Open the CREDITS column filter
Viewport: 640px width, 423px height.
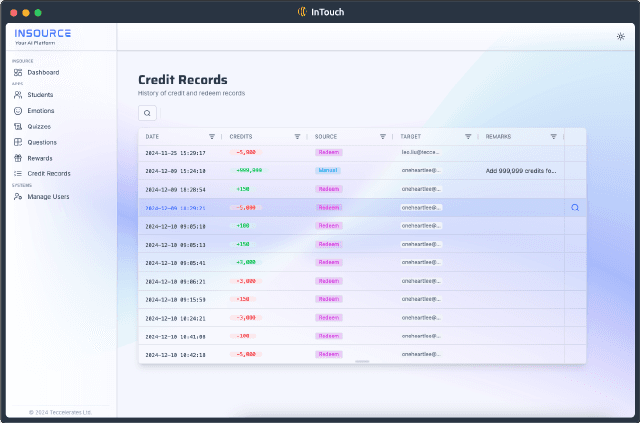pyautogui.click(x=297, y=136)
